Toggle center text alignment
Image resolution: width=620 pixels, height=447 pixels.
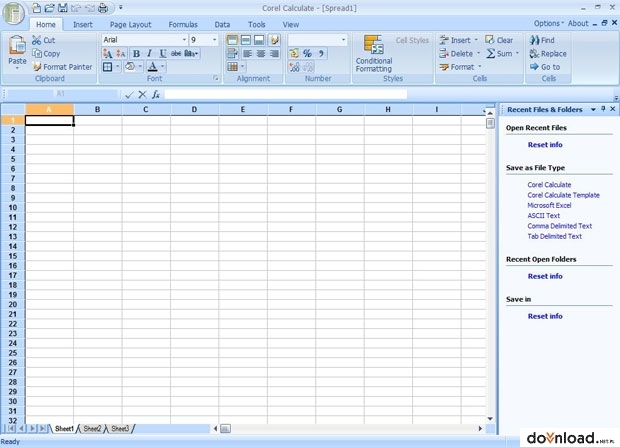tap(261, 53)
